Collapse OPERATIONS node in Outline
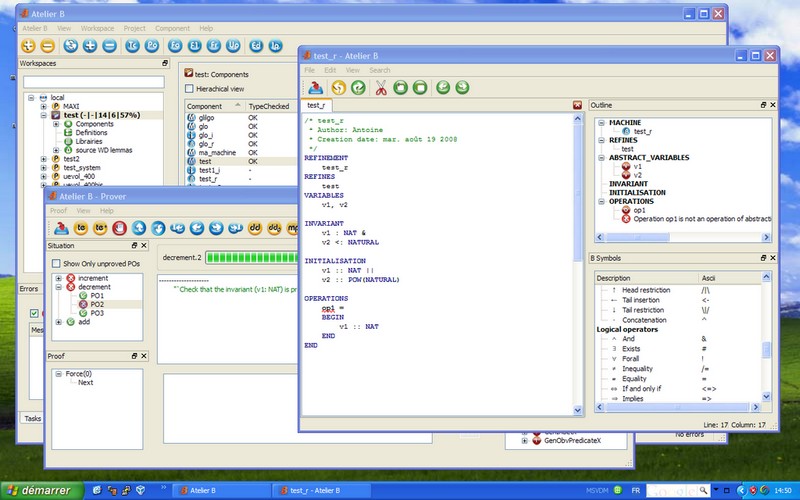800x500 pixels. (602, 202)
